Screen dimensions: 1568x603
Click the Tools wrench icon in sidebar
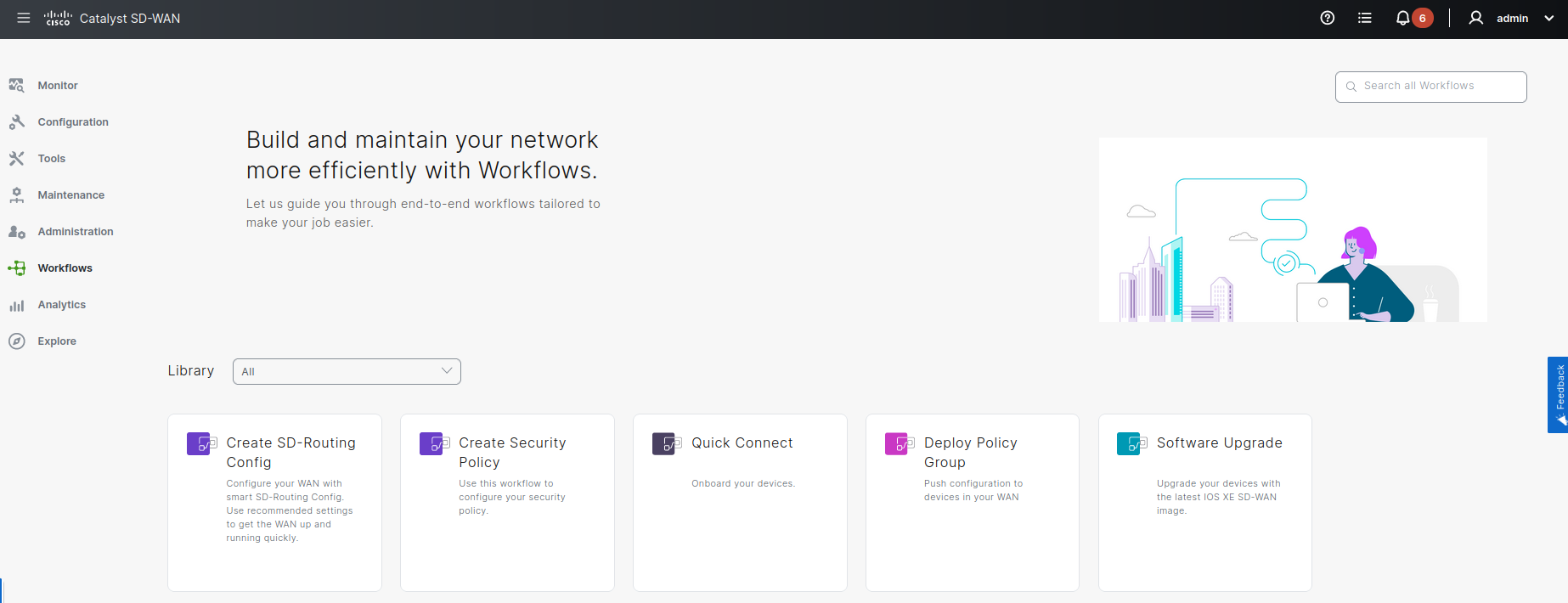[16, 159]
